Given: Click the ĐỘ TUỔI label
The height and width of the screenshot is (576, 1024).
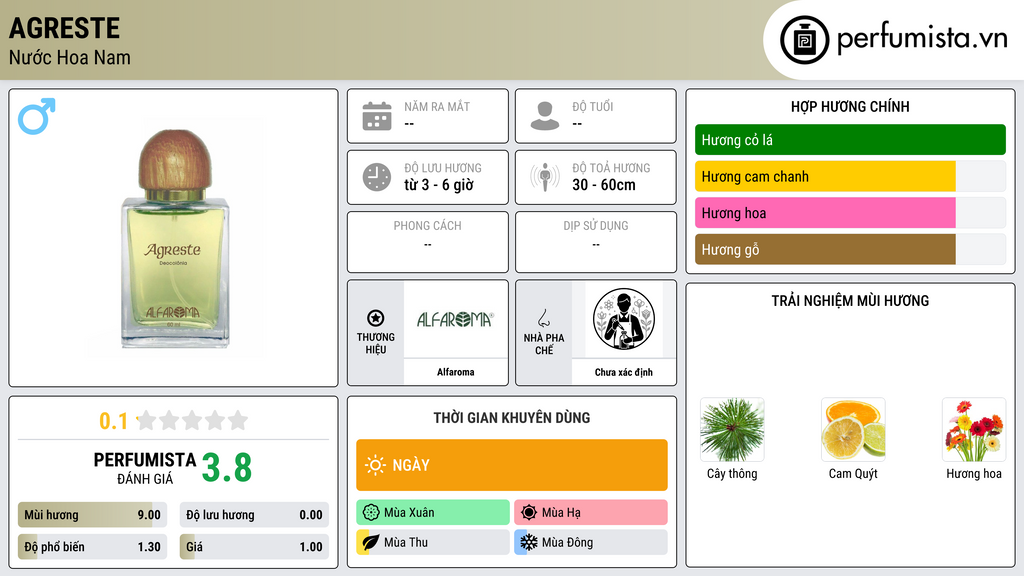Looking at the screenshot, I should (593, 106).
